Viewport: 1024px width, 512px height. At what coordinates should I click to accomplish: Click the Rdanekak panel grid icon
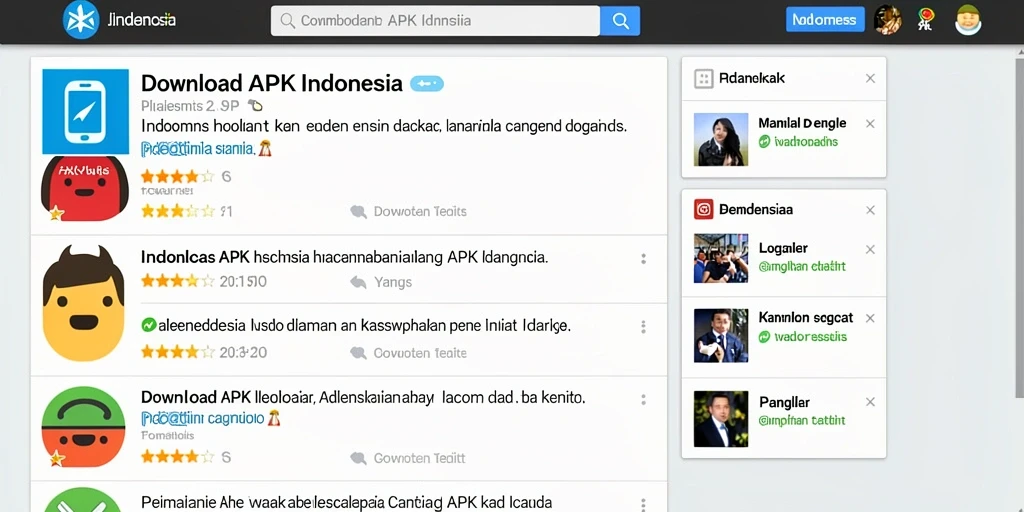(x=703, y=79)
